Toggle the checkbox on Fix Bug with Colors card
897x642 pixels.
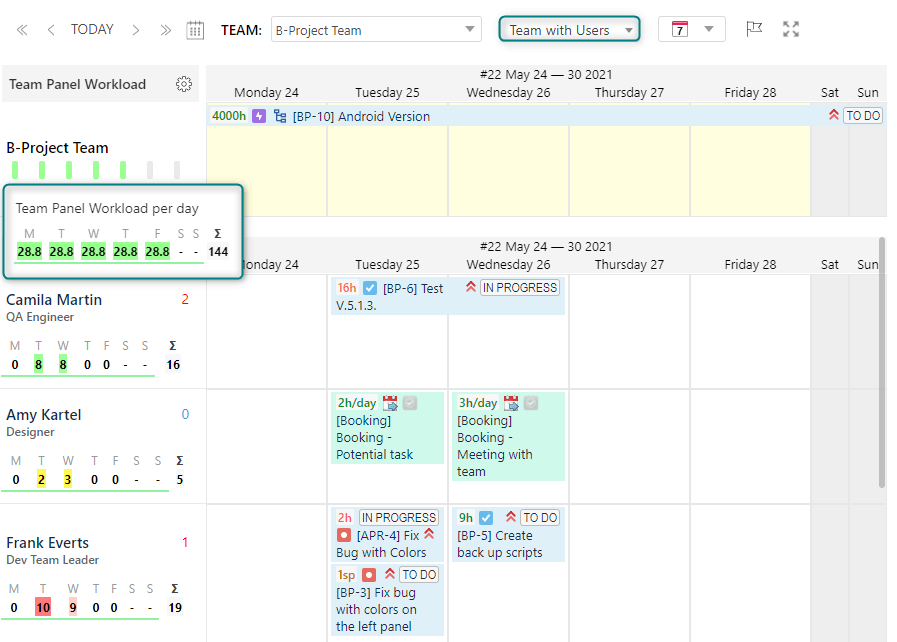coord(345,536)
